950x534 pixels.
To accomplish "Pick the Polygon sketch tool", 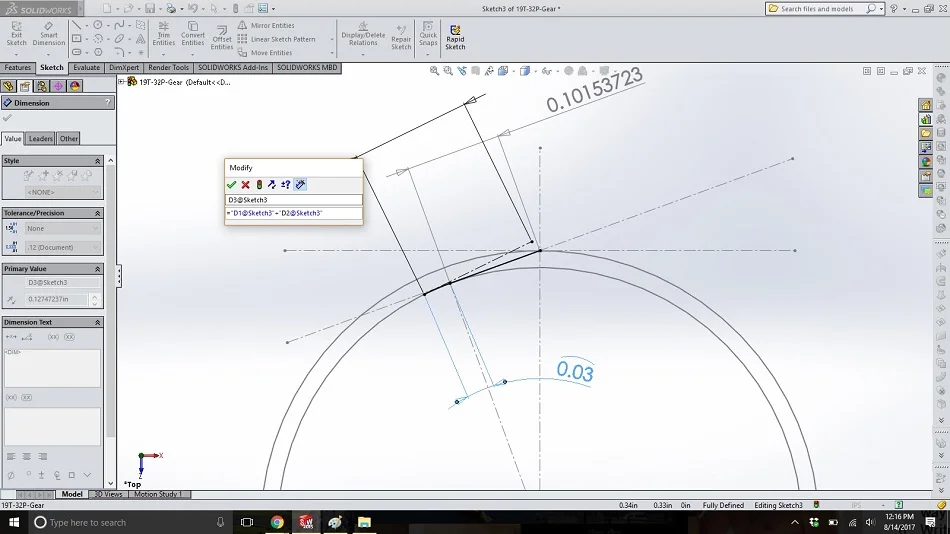I will (x=98, y=52).
